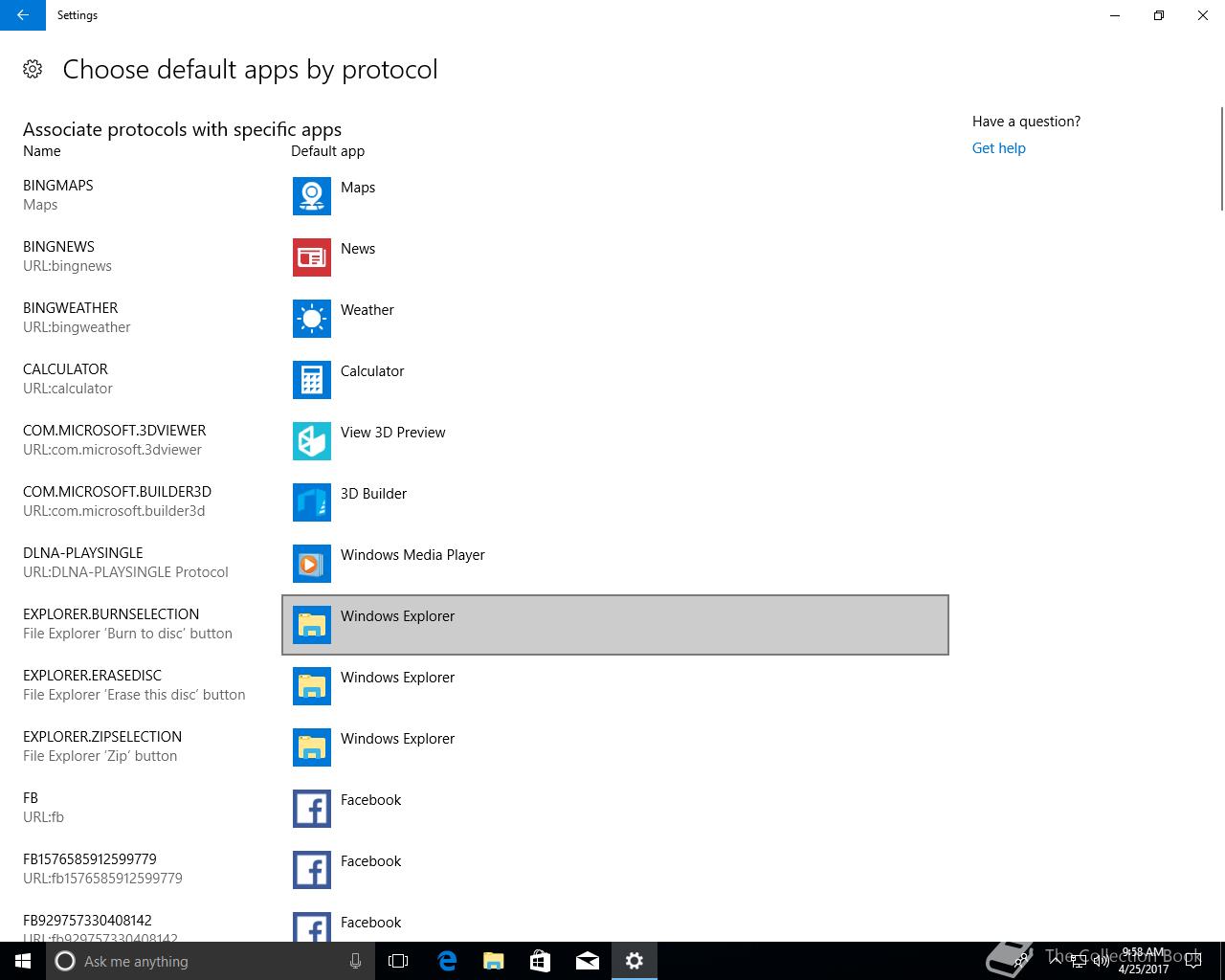Click the Cortana microphone icon
Viewport: 1225px width, 980px height.
click(x=355, y=961)
